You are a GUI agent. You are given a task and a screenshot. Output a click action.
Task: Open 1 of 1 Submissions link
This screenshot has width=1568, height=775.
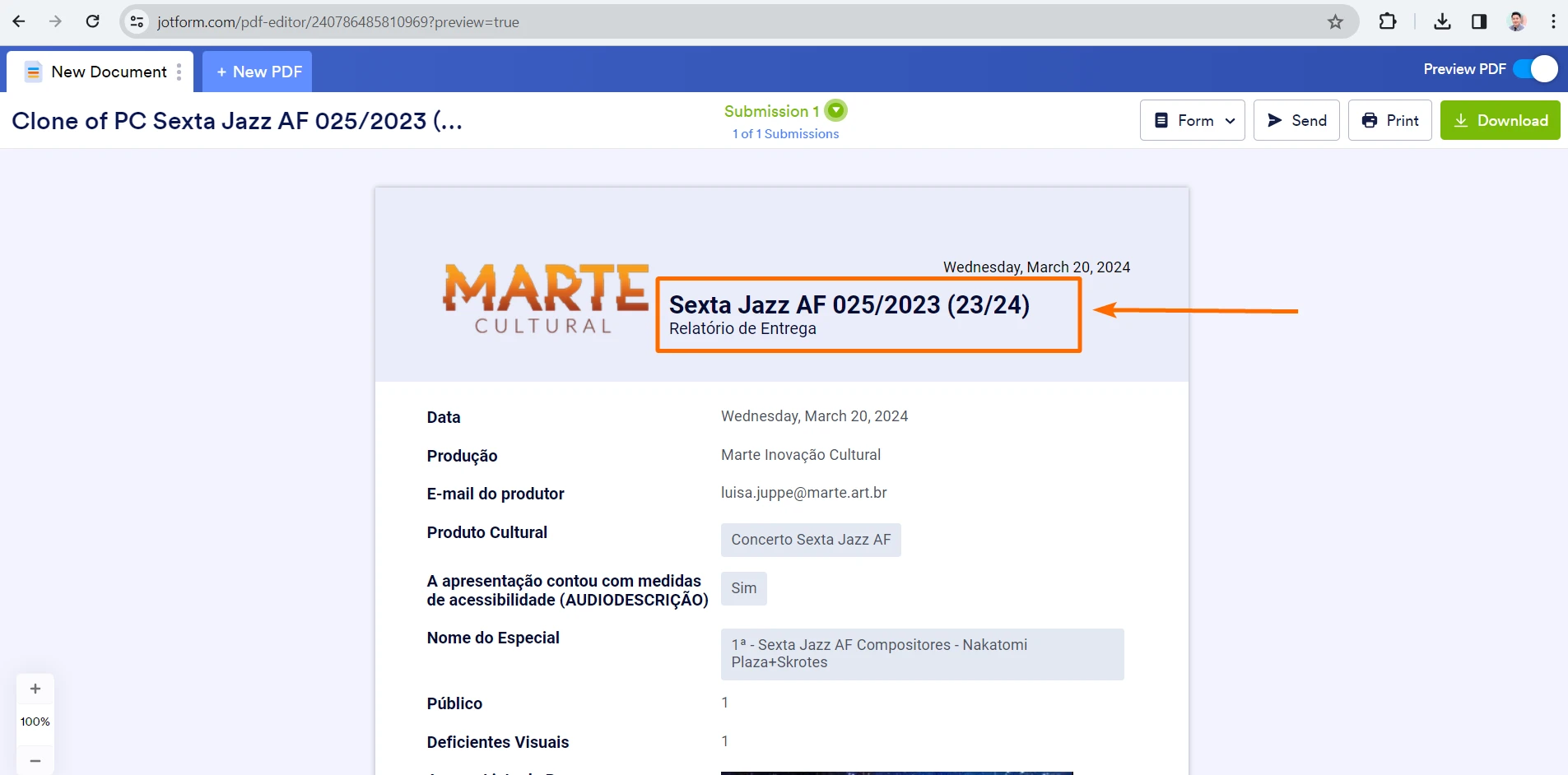(785, 133)
